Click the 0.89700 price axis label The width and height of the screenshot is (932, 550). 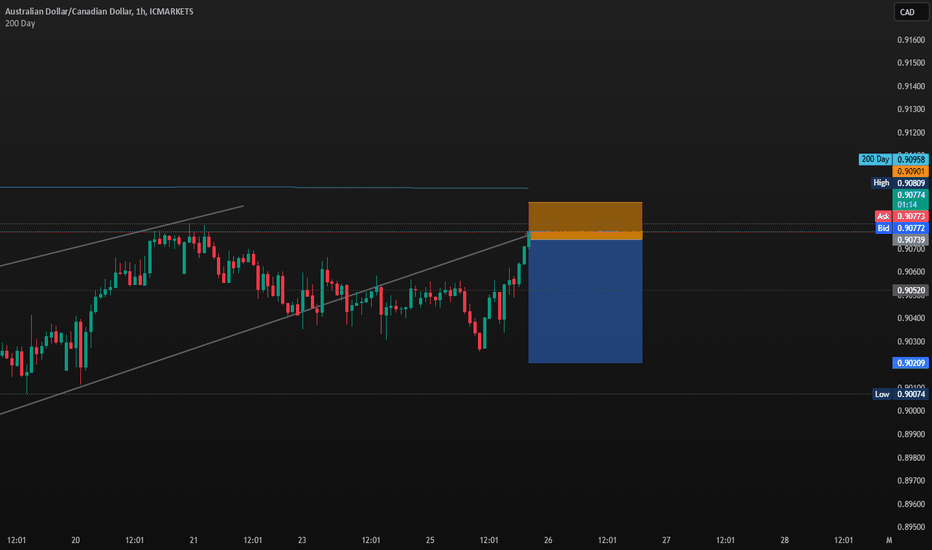coord(911,480)
